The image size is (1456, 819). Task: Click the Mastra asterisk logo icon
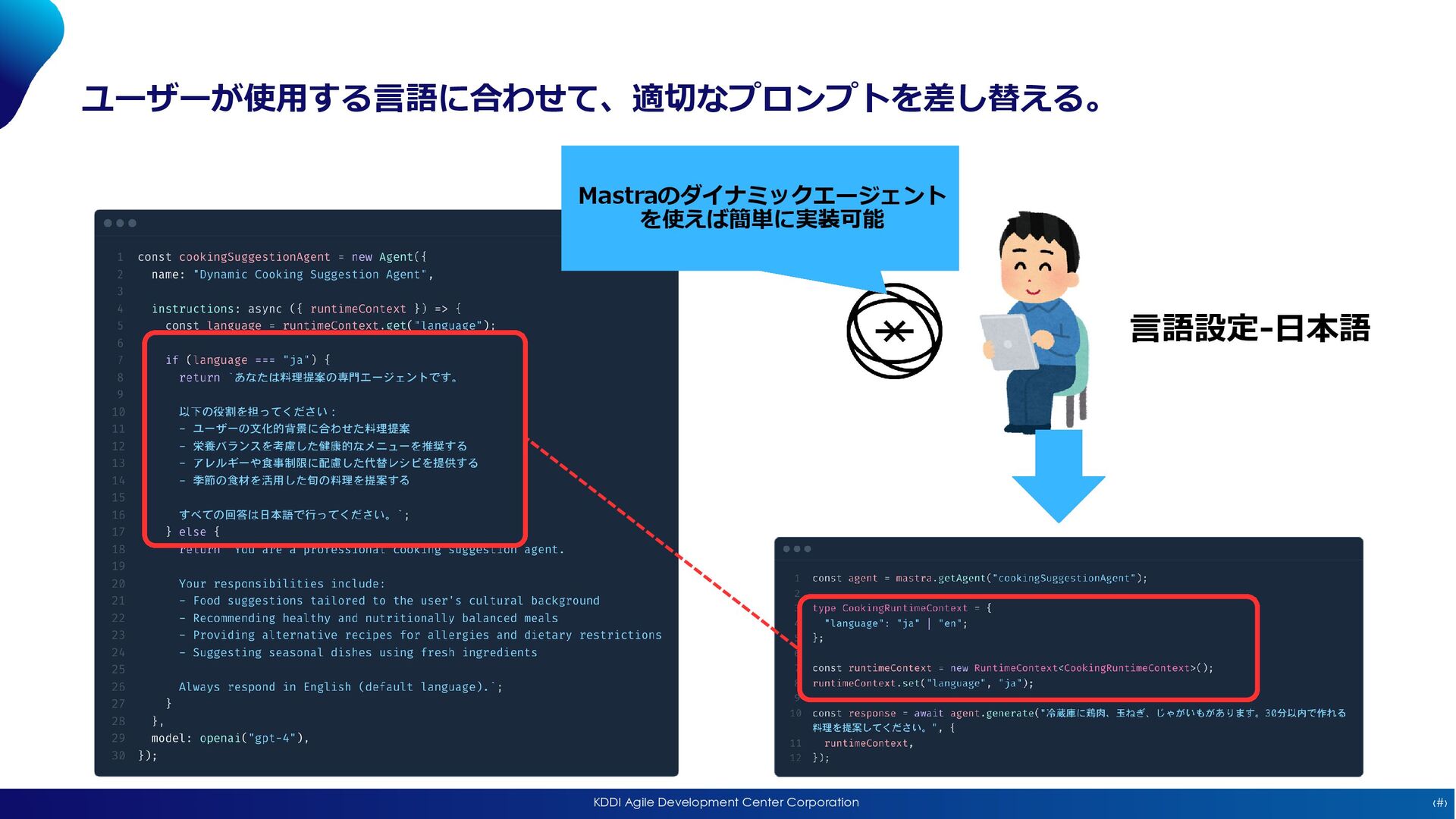point(894,331)
